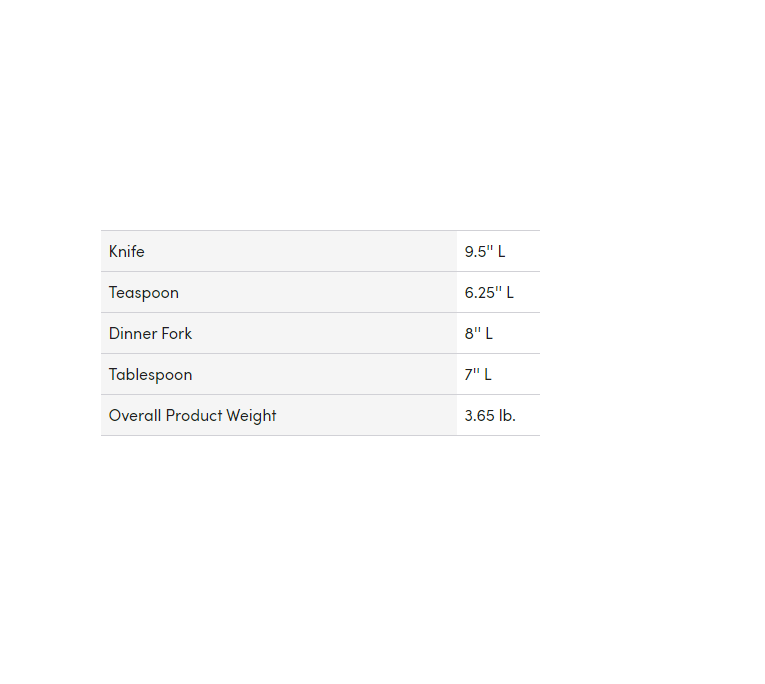Click the Overall Product Weight label
This screenshot has height=684, width=765.
coord(193,416)
